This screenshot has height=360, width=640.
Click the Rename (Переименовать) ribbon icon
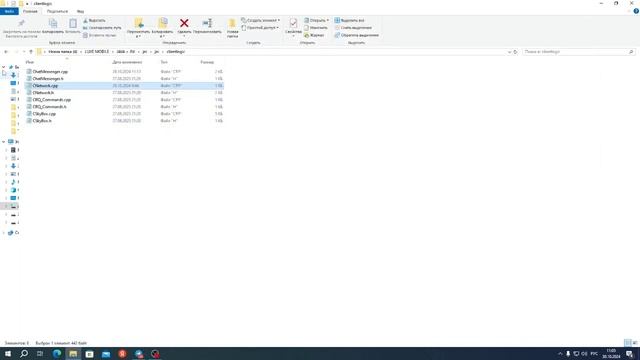point(207,23)
